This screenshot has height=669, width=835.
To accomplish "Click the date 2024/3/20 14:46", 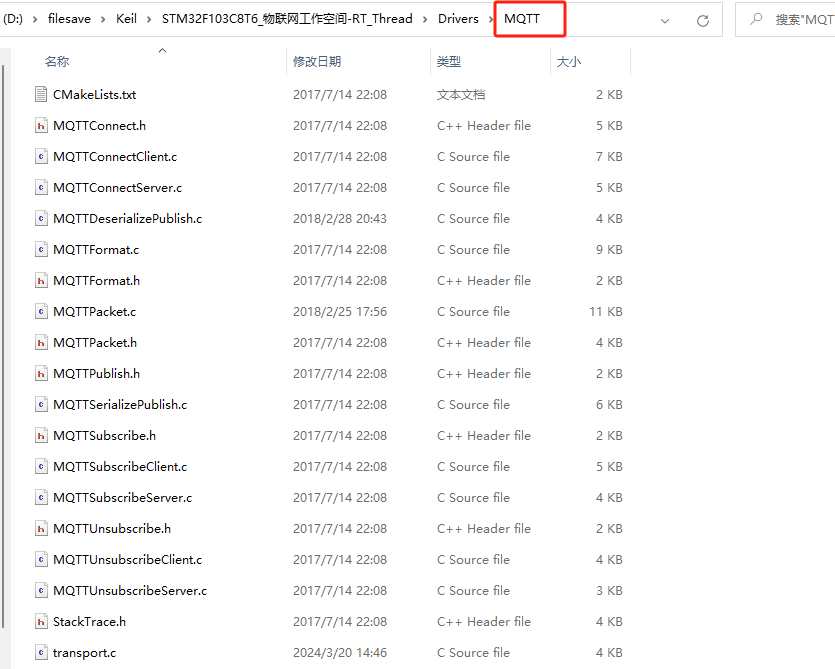I will coord(340,652).
